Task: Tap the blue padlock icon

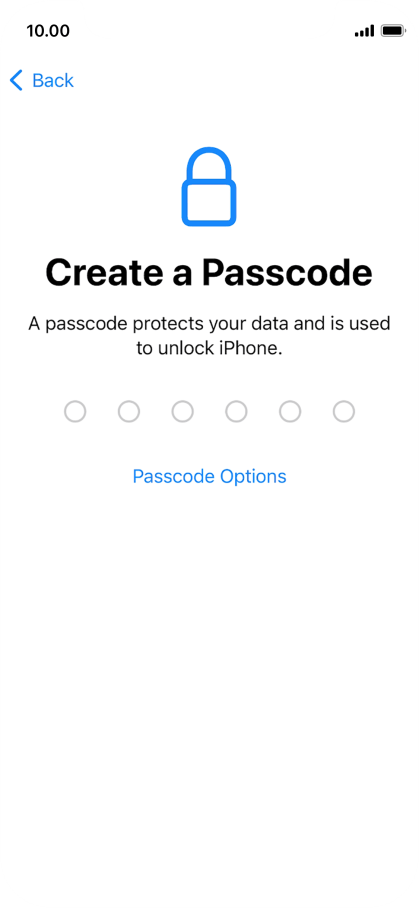Action: [209, 186]
